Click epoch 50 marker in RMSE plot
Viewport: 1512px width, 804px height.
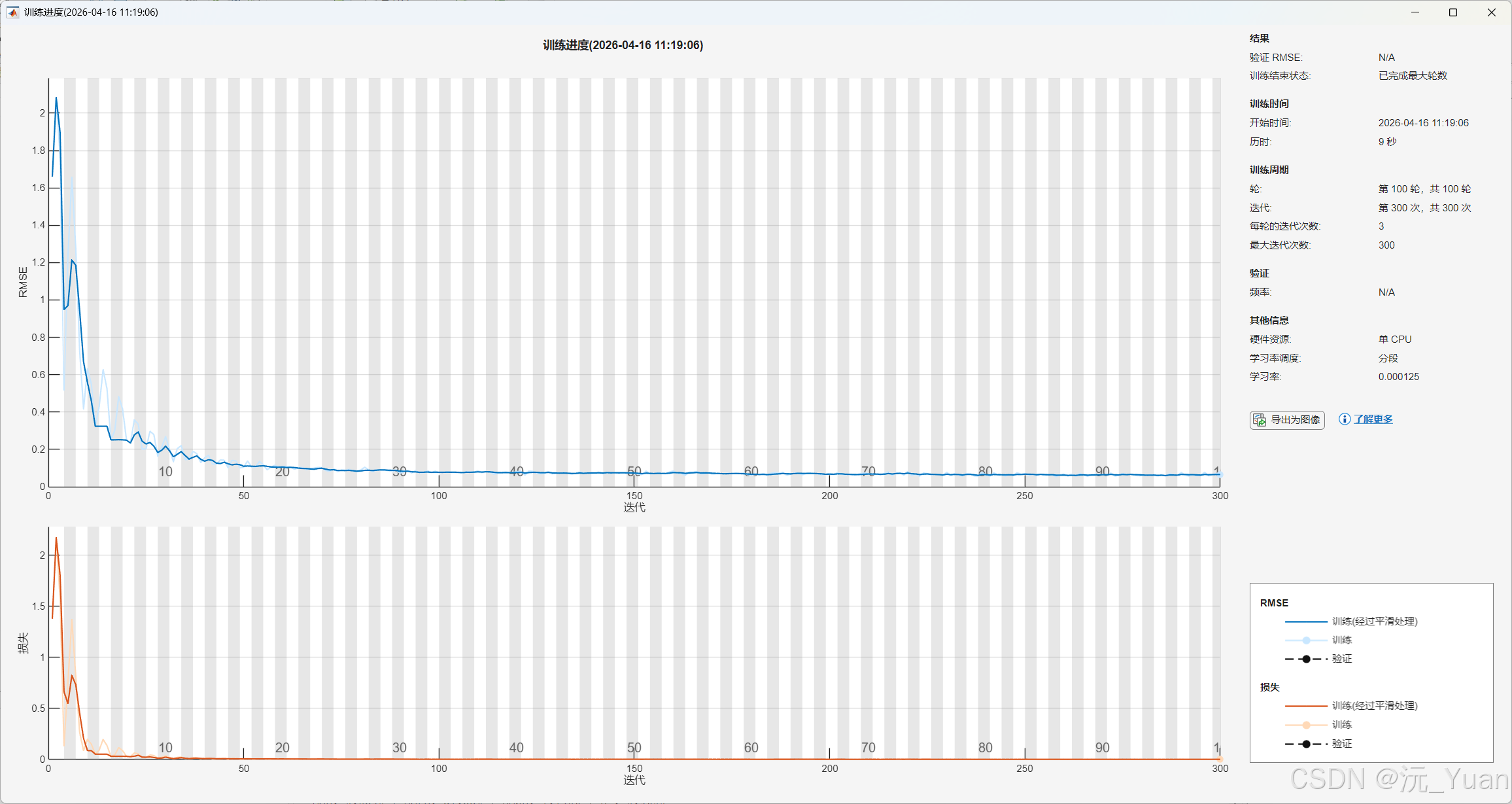tap(634, 472)
